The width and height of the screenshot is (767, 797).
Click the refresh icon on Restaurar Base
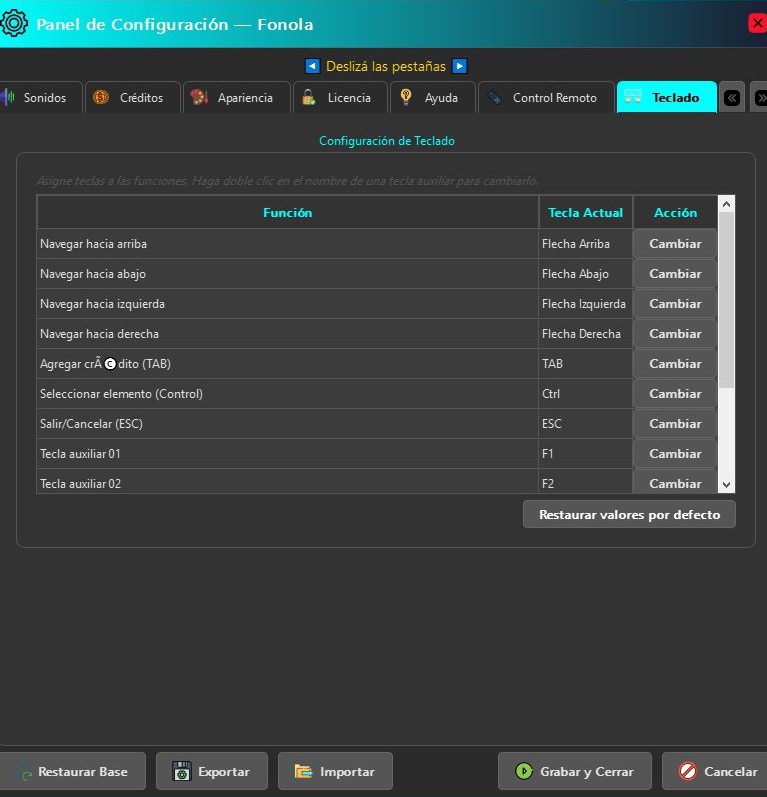pyautogui.click(x=23, y=772)
